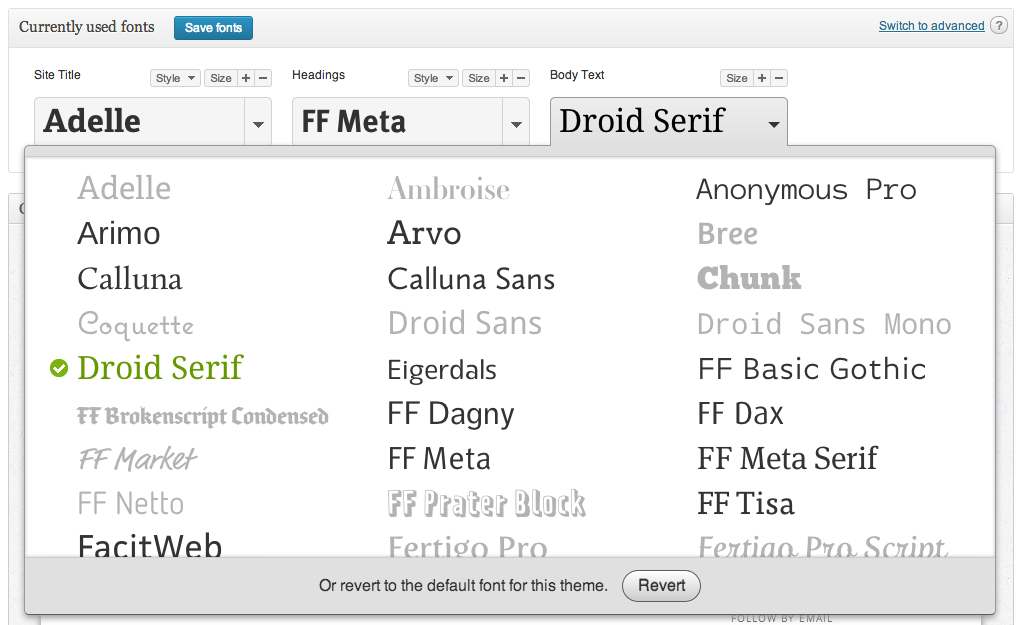The height and width of the screenshot is (625, 1022).
Task: Click the green checkmark beside Droid Serif
Action: 59,369
